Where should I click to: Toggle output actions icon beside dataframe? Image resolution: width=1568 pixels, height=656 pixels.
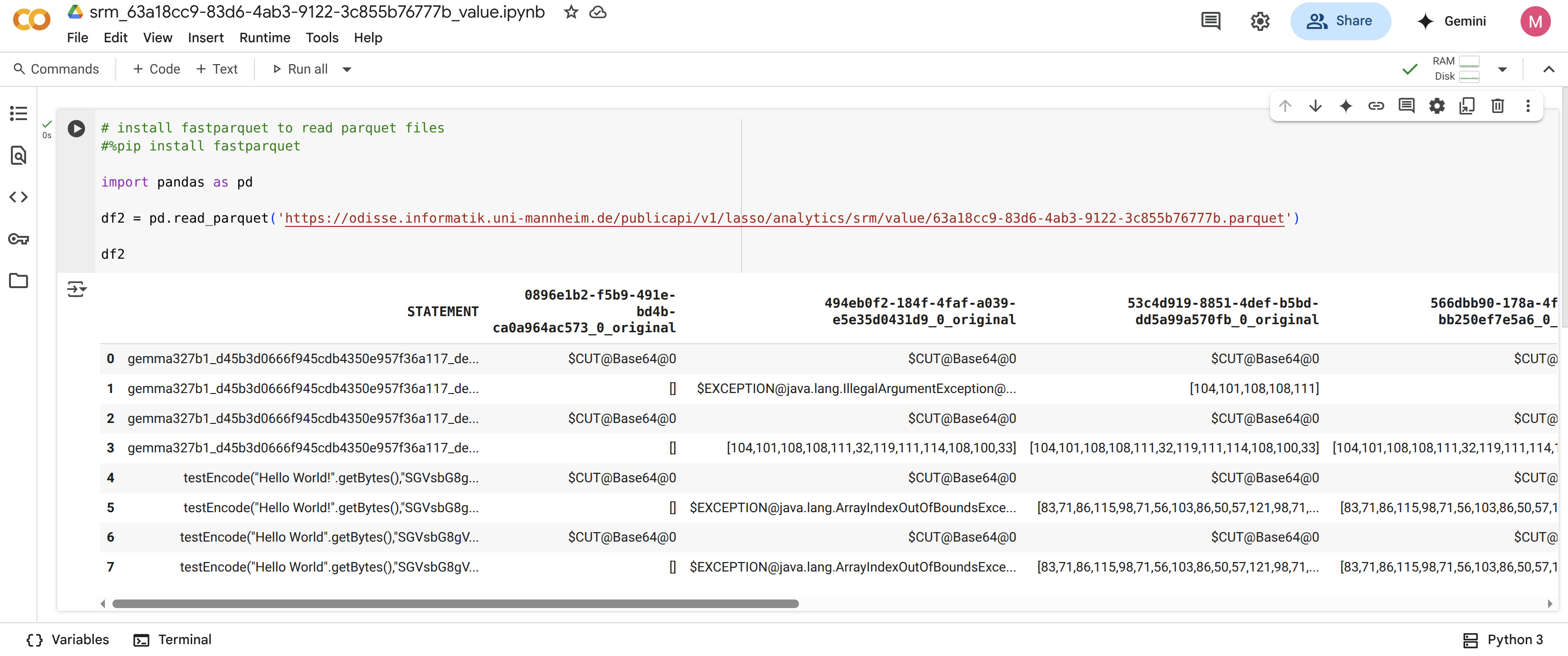(77, 289)
